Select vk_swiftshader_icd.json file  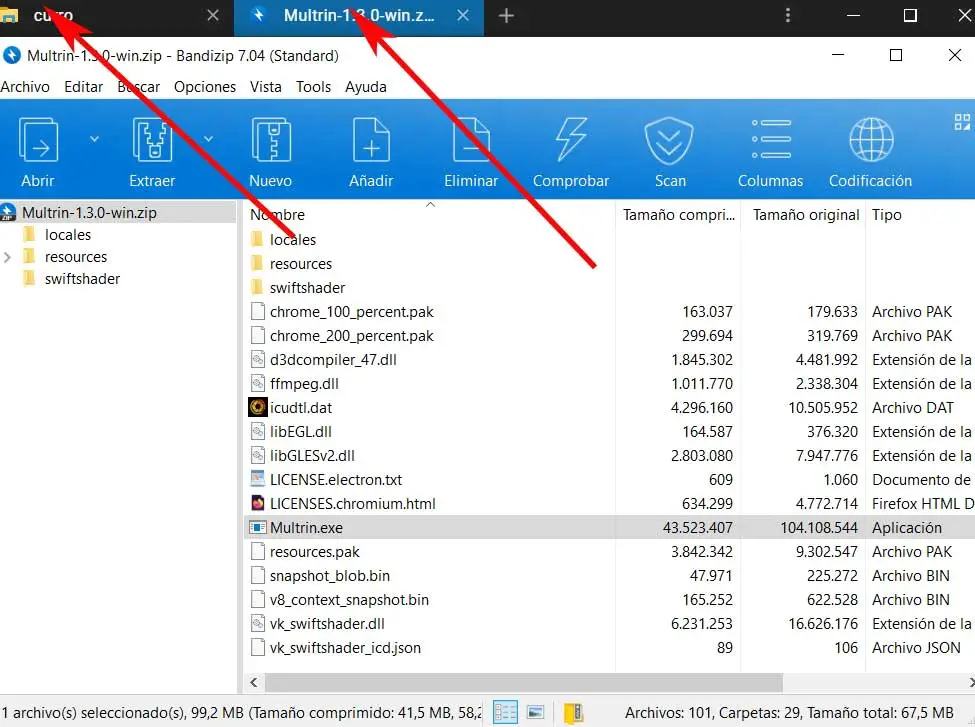pyautogui.click(x=345, y=648)
